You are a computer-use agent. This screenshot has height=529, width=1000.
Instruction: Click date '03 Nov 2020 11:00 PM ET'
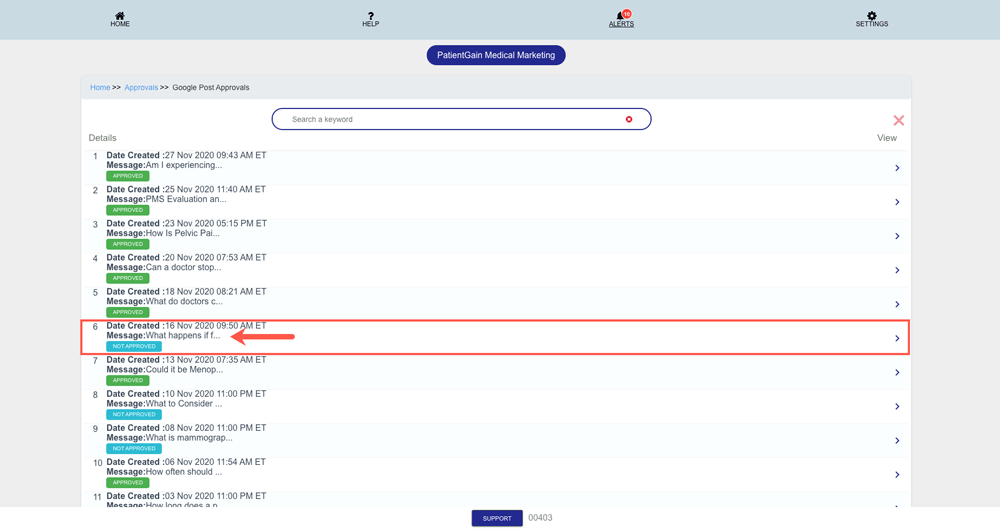tap(215, 496)
